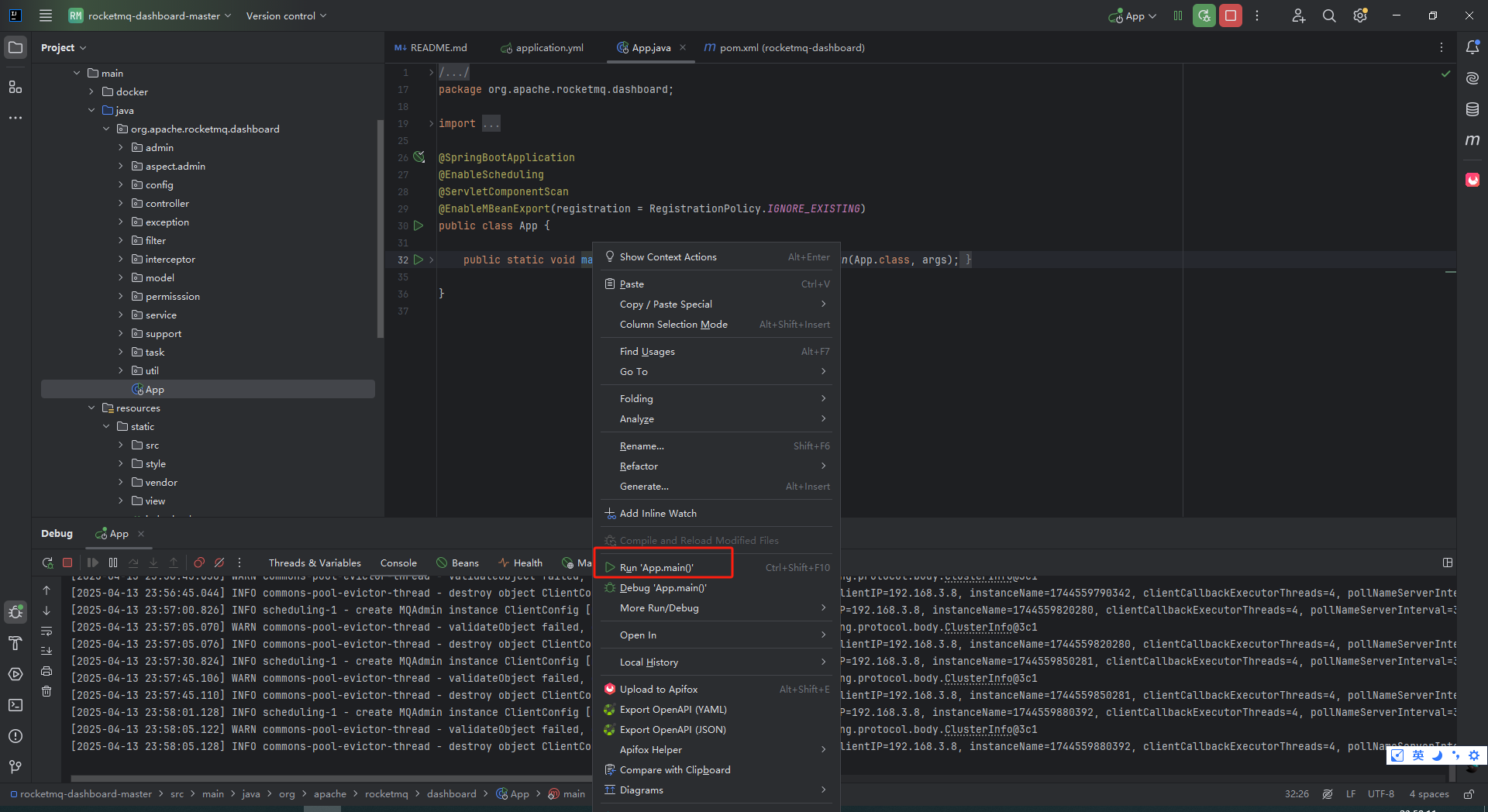Select the Console tab
Viewport: 1488px width, 812px height.
398,563
